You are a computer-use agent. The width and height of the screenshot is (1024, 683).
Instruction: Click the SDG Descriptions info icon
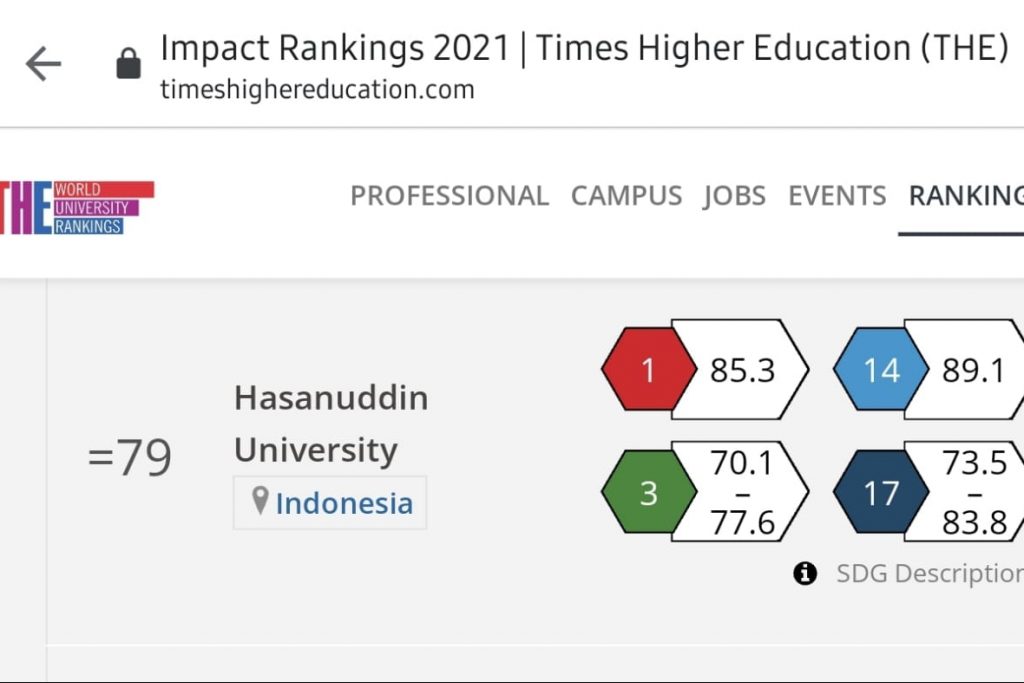click(x=803, y=573)
